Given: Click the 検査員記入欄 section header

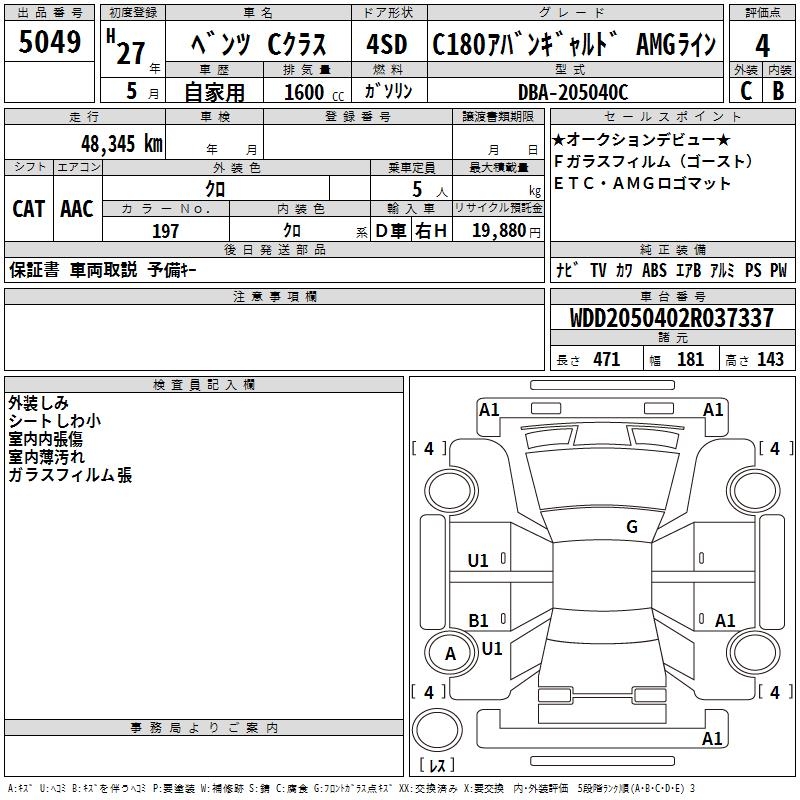Looking at the screenshot, I should [204, 385].
